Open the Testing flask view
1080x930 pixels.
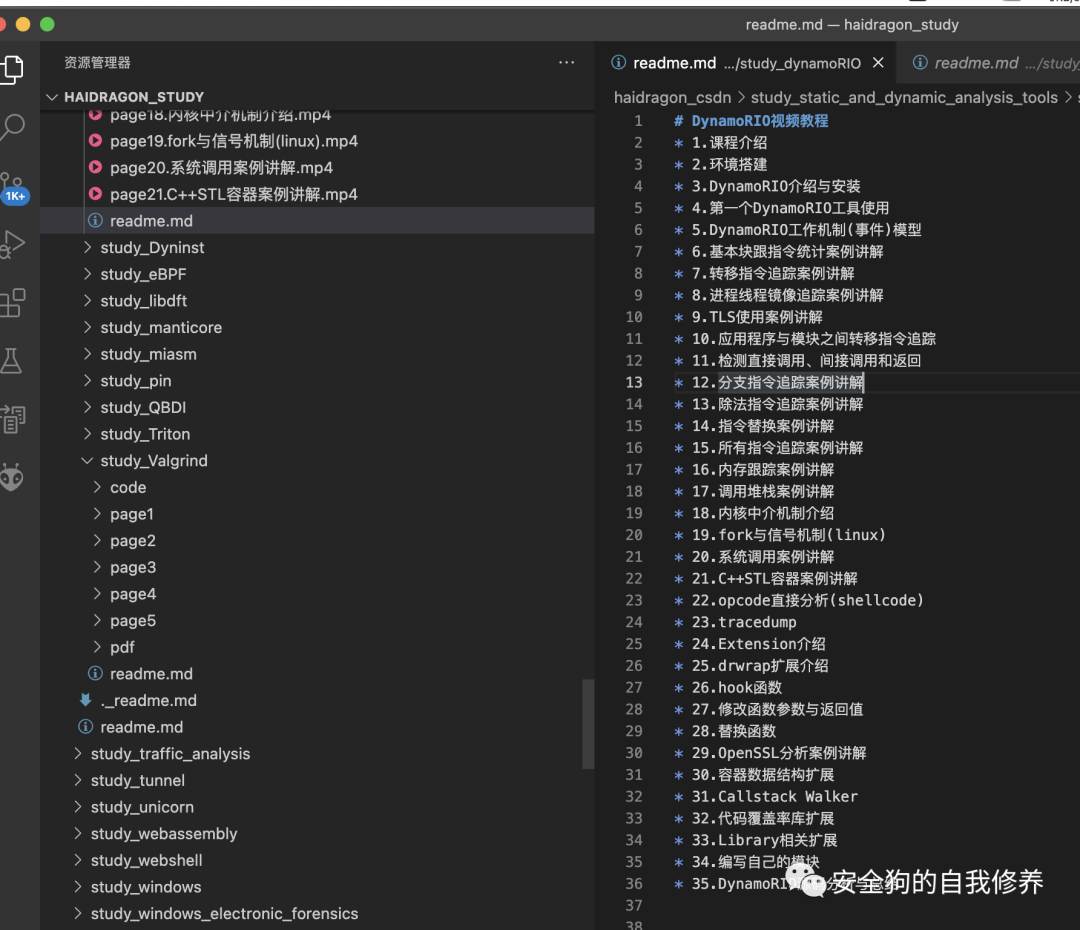tap(11, 361)
